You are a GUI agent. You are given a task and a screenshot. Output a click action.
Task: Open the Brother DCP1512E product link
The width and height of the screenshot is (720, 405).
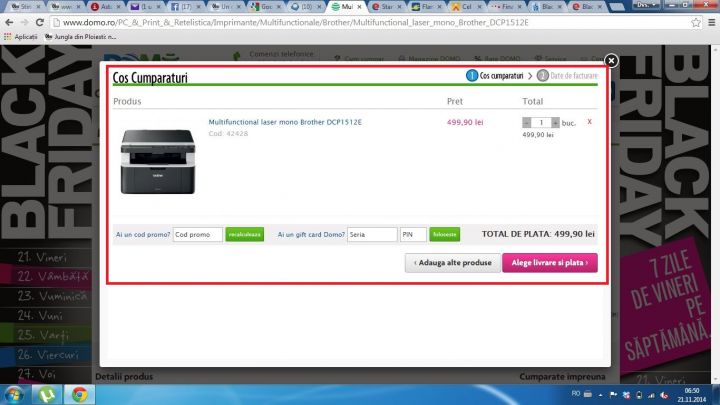[x=285, y=122]
